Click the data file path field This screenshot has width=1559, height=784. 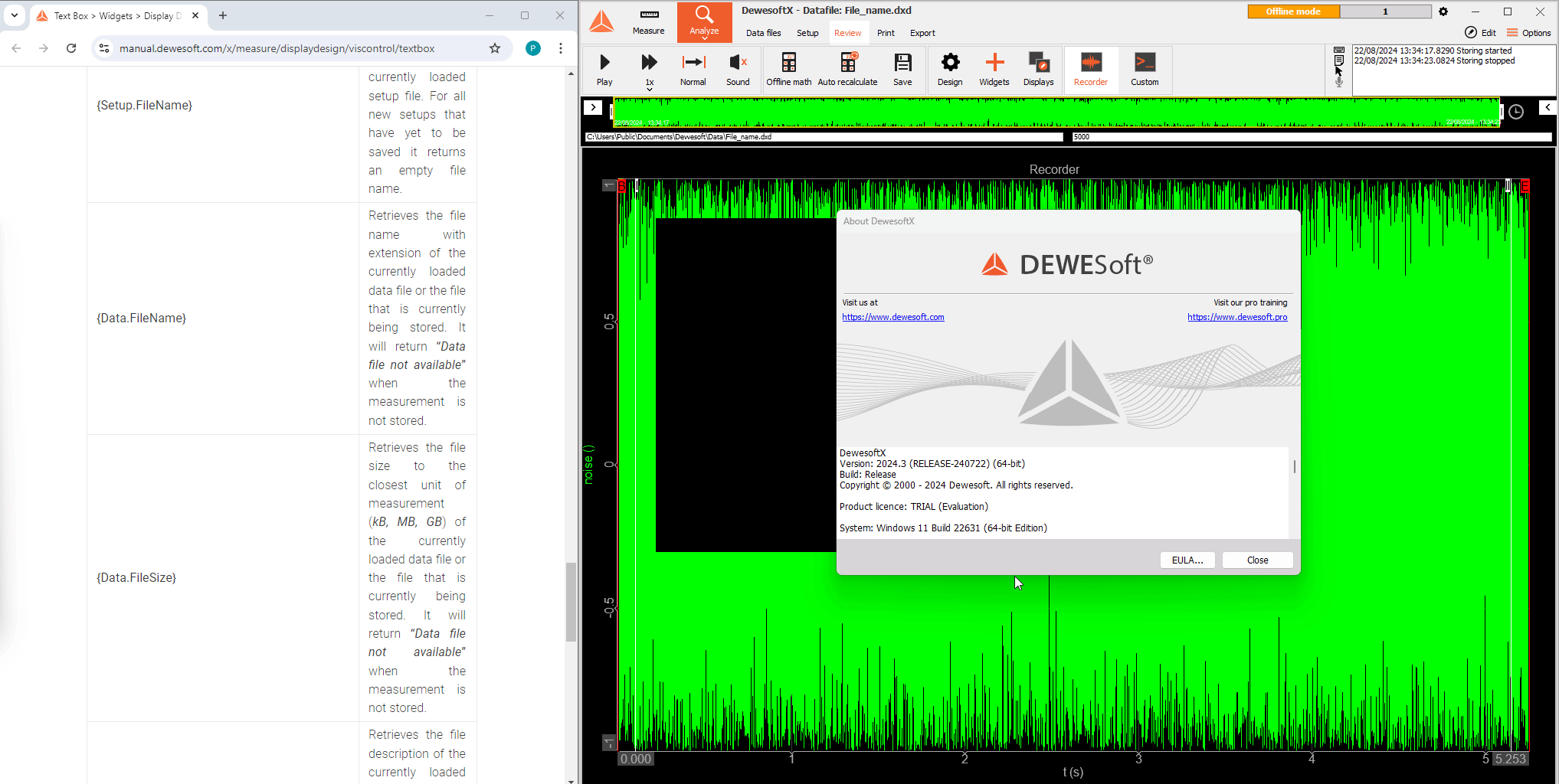[x=824, y=137]
